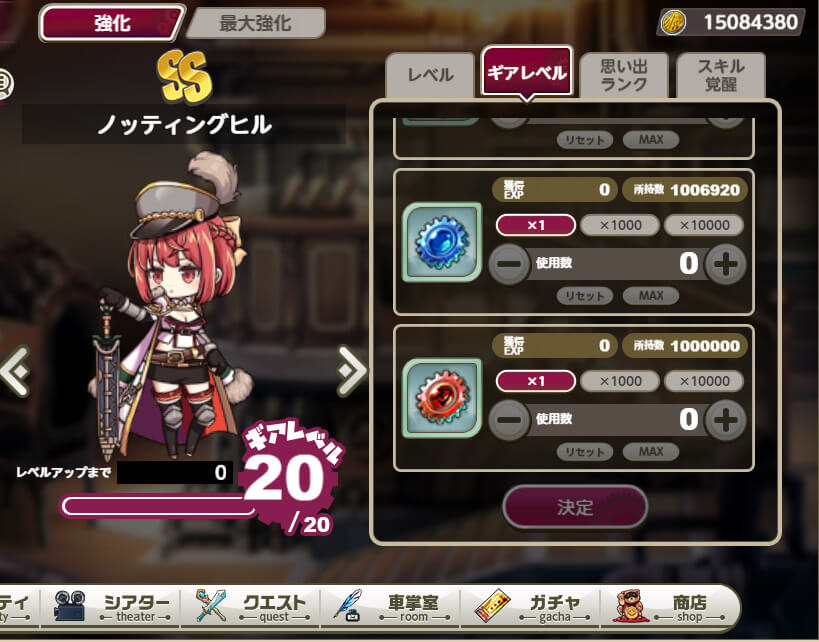Decrease red gear usage count with minus
The image size is (819, 642).
[x=509, y=420]
